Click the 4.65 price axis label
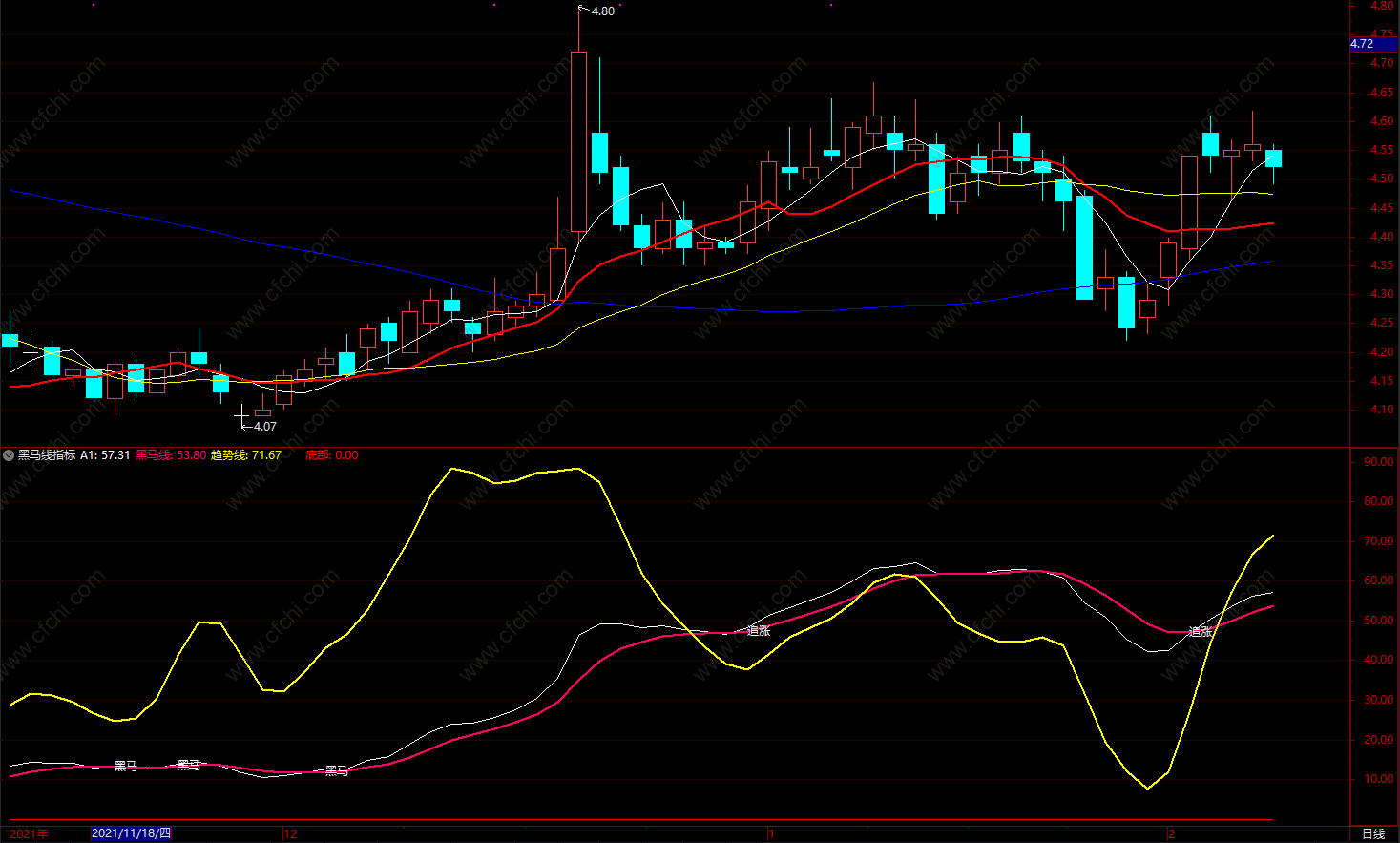 [x=1382, y=93]
